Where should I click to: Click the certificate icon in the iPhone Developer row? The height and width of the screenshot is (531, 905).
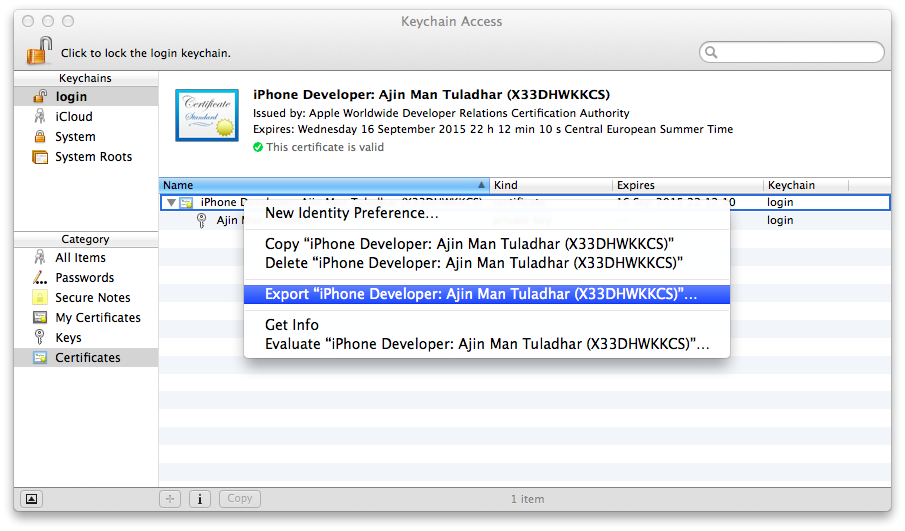coord(186,203)
